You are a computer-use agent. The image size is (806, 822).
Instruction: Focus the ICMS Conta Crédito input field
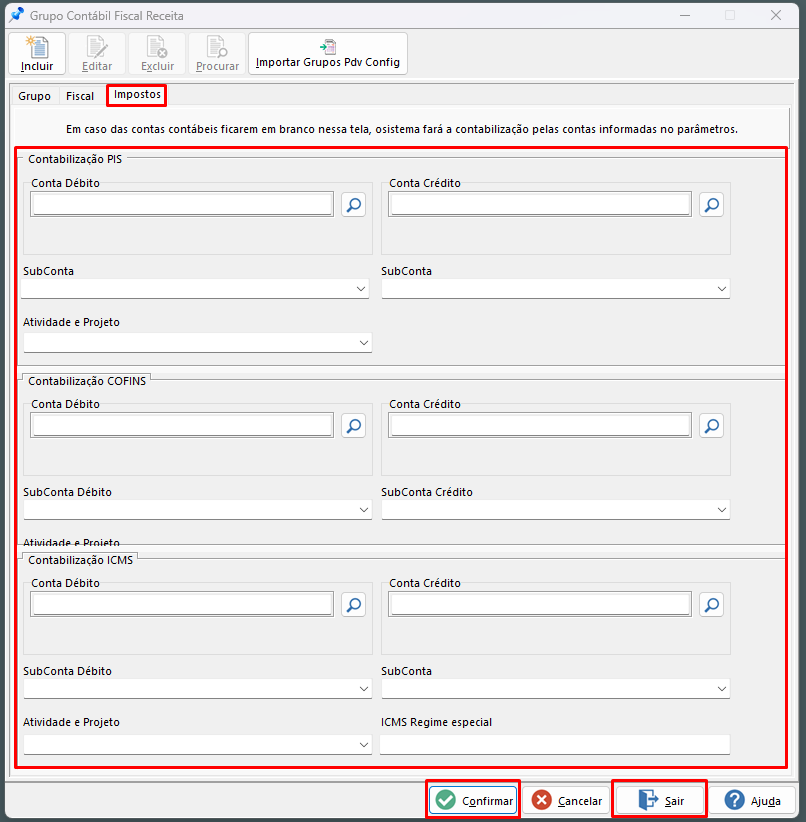[540, 604]
